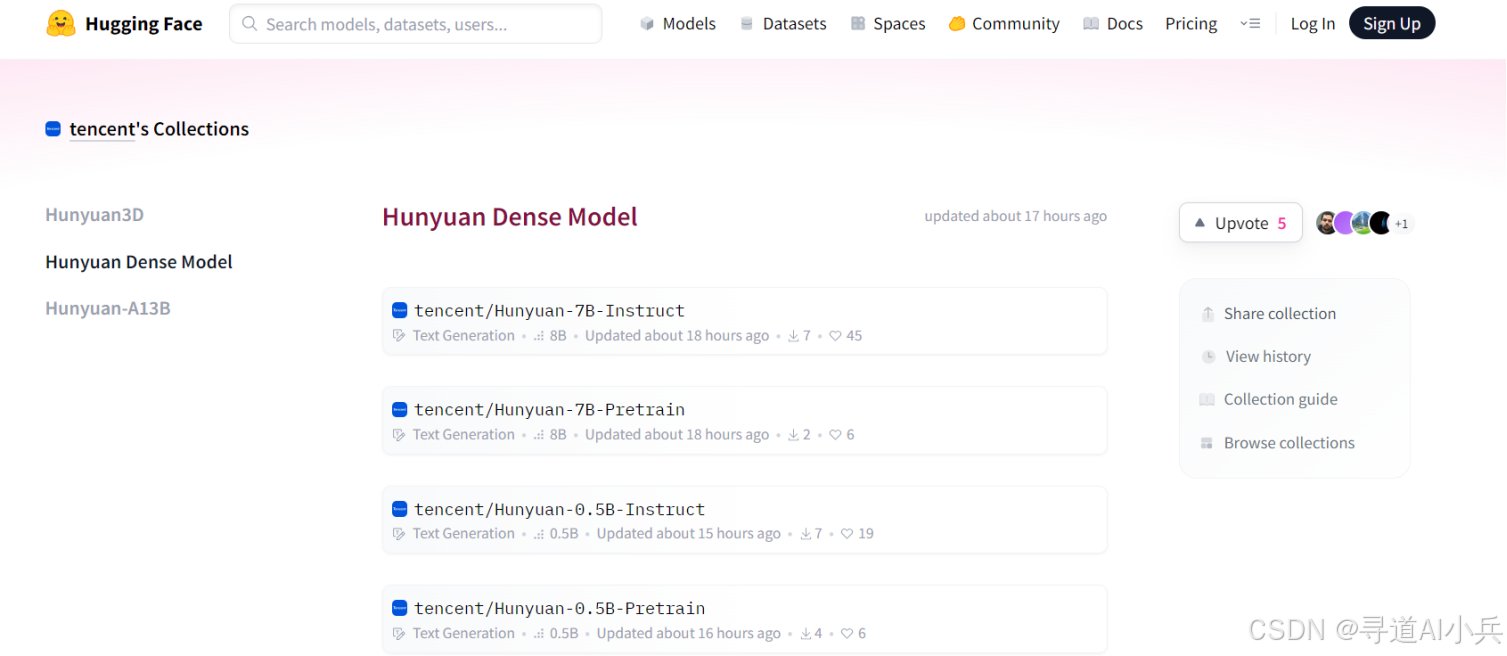
Task: Click the +1 more upvoters badge
Action: click(x=1402, y=224)
